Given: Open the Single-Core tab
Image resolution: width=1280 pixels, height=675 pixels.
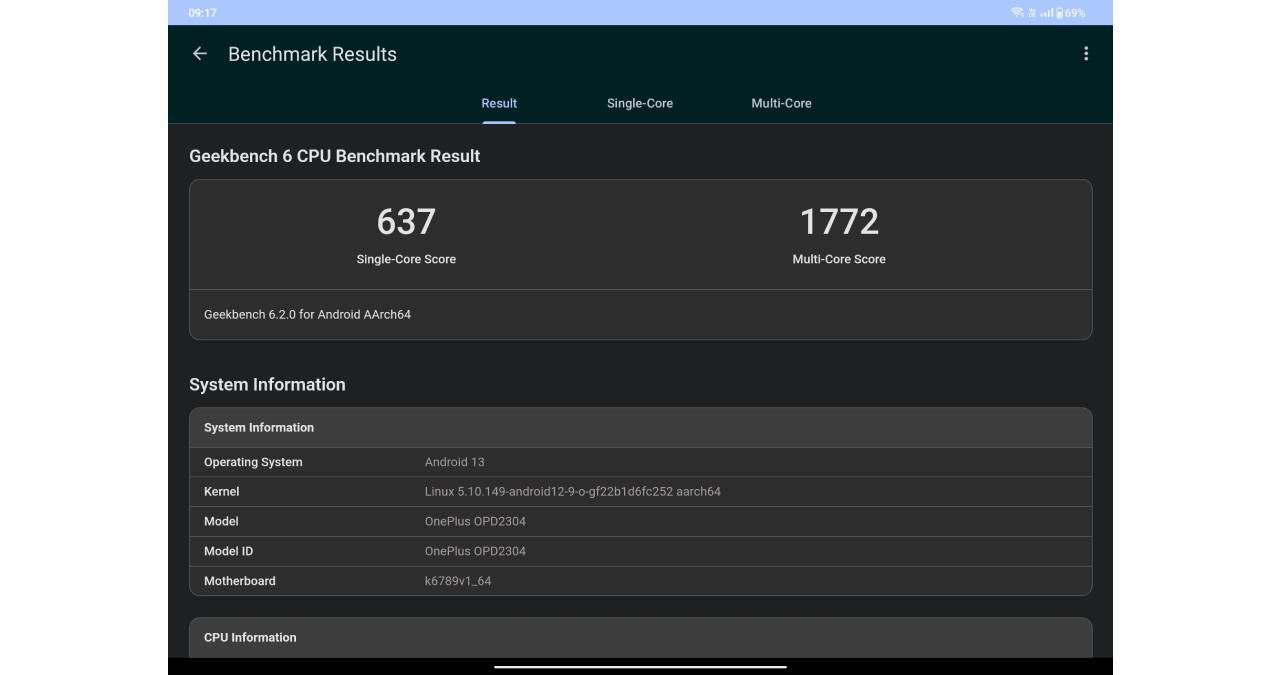Looking at the screenshot, I should (x=639, y=103).
